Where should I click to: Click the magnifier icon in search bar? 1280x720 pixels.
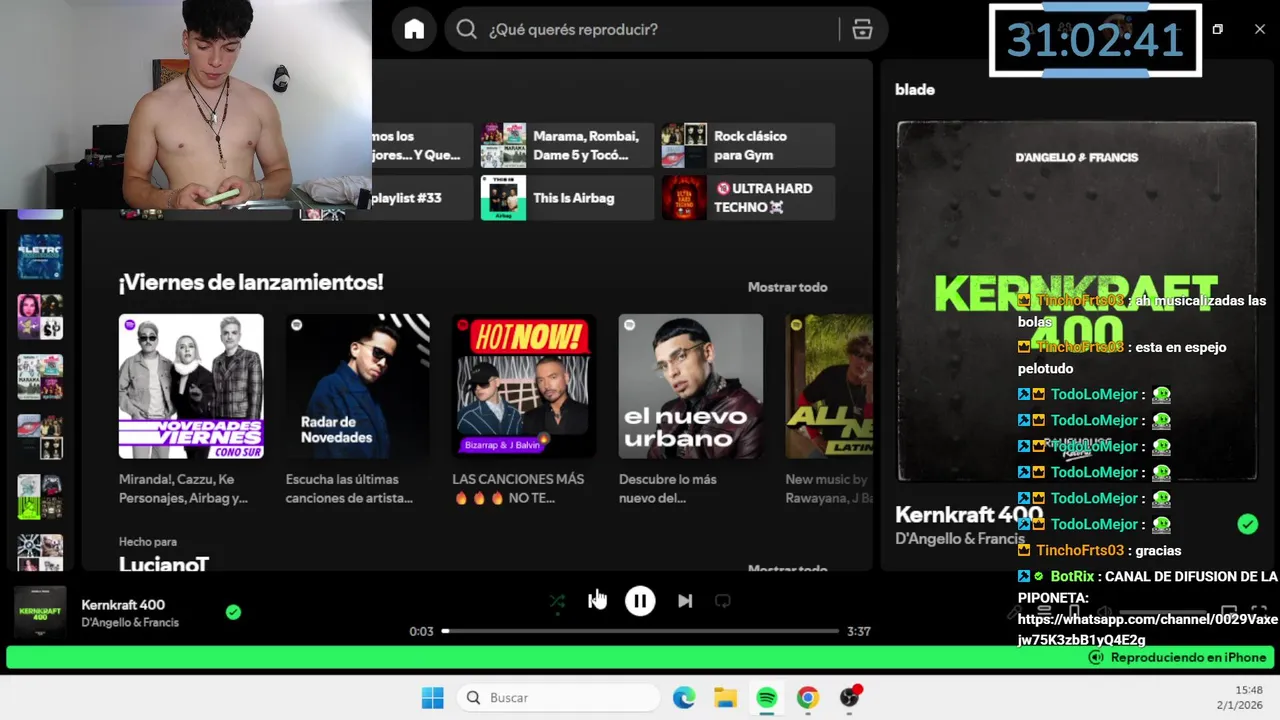[466, 29]
